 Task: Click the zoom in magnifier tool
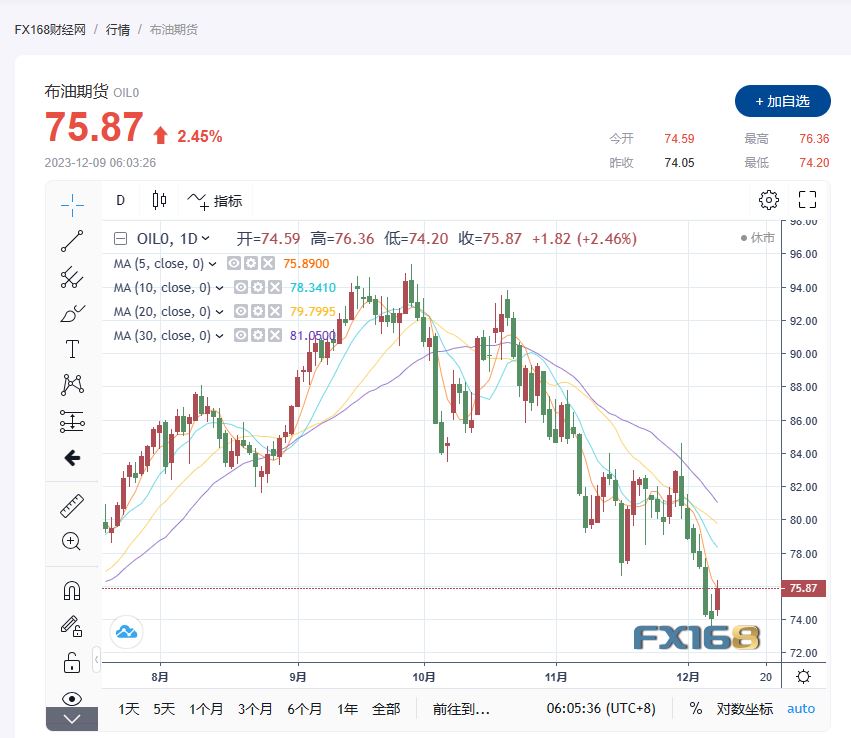72,541
